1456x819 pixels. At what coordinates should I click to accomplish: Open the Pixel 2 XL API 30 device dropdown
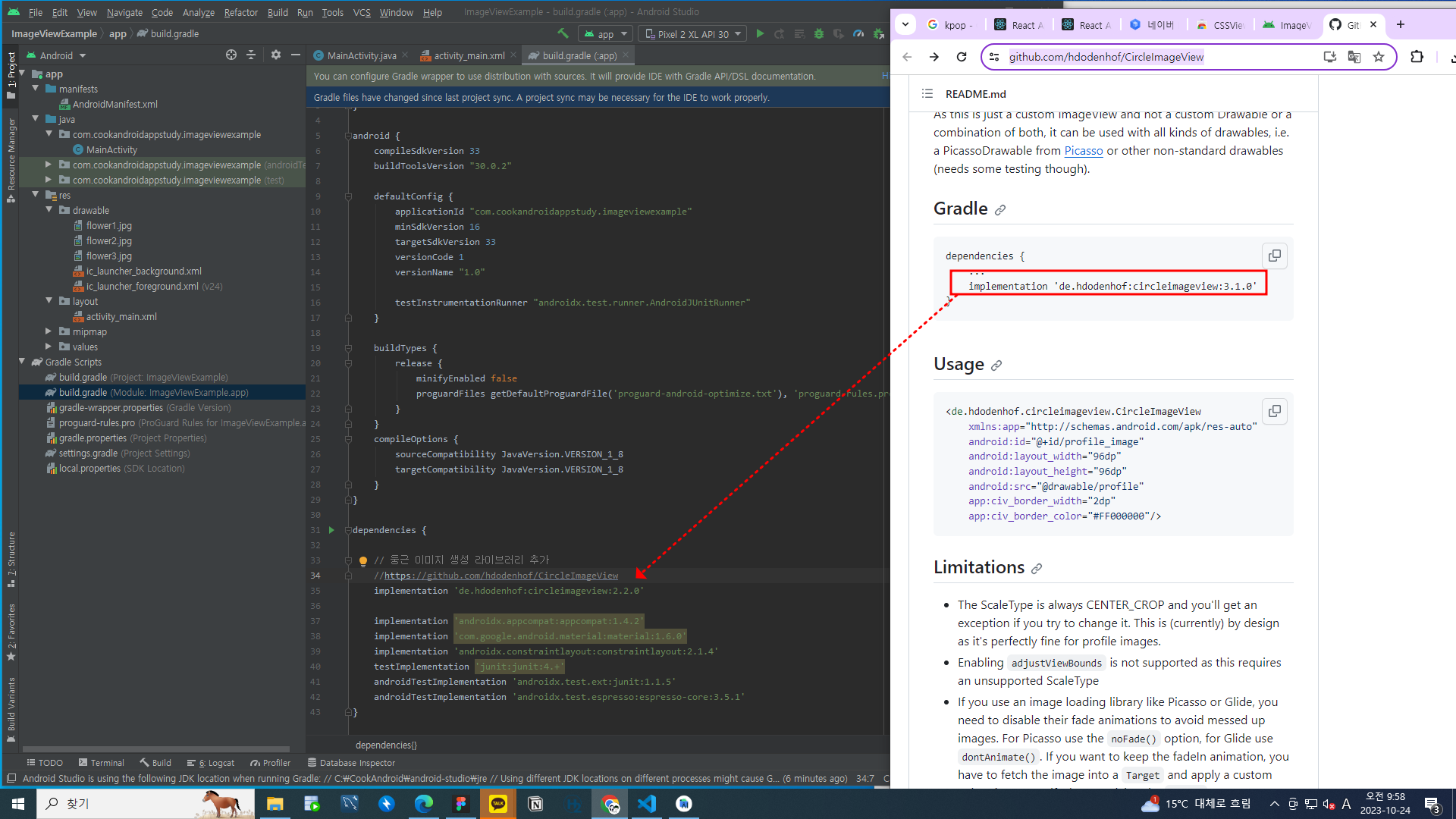(692, 34)
